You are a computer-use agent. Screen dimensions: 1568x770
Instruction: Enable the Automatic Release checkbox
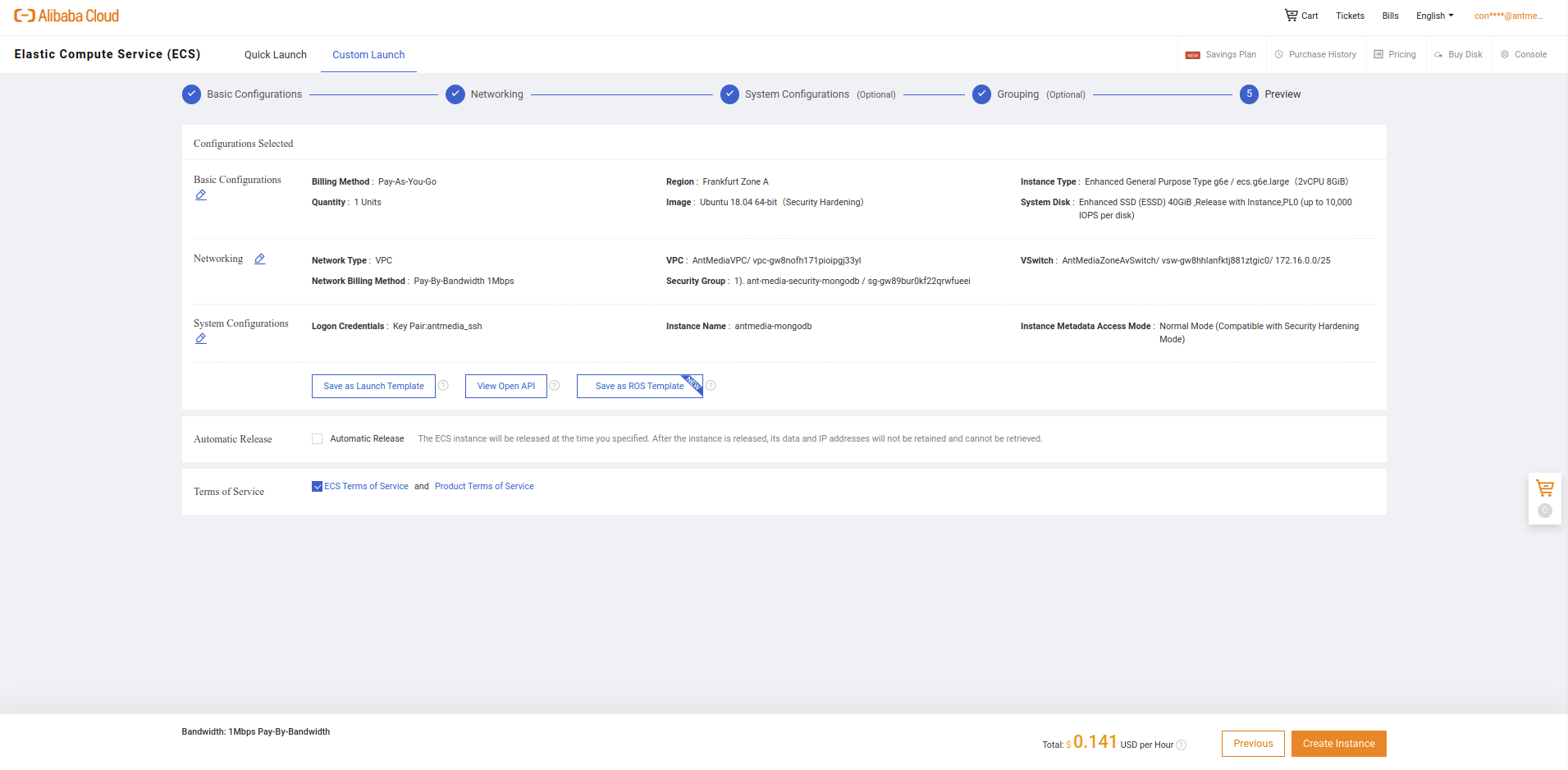pos(317,439)
